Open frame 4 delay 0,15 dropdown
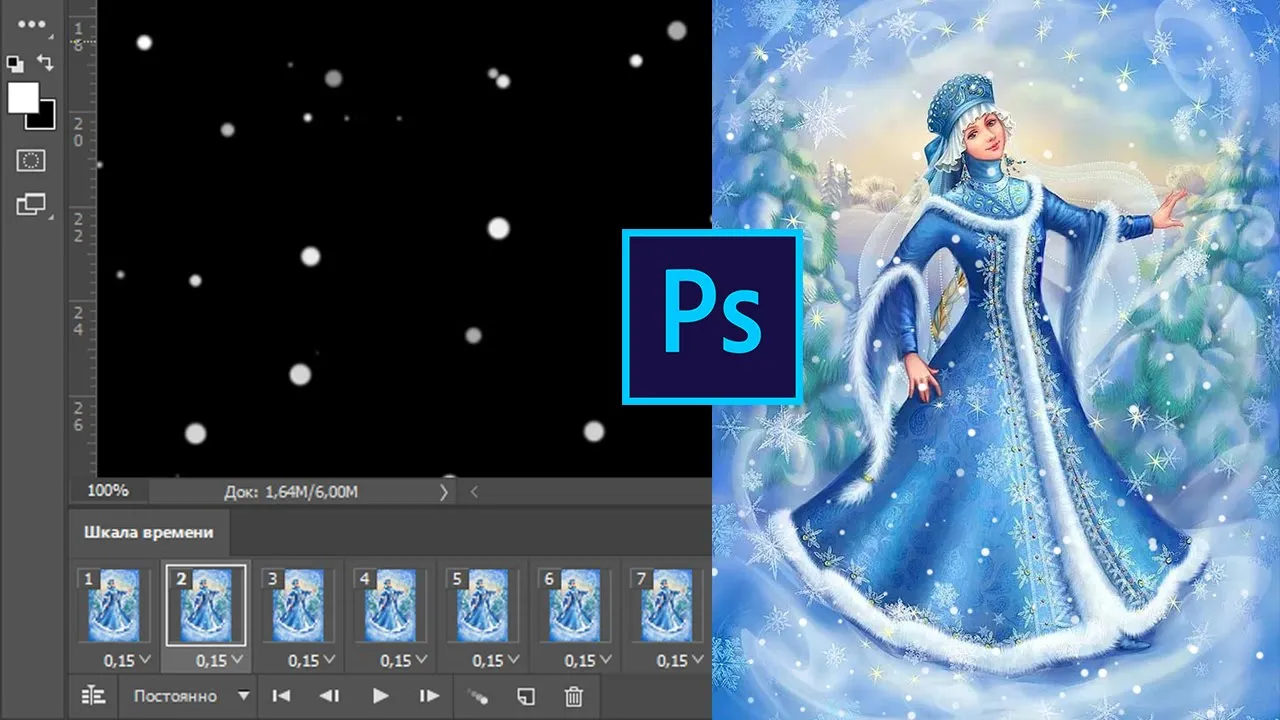Screen dimensions: 1280x720 tap(403, 660)
